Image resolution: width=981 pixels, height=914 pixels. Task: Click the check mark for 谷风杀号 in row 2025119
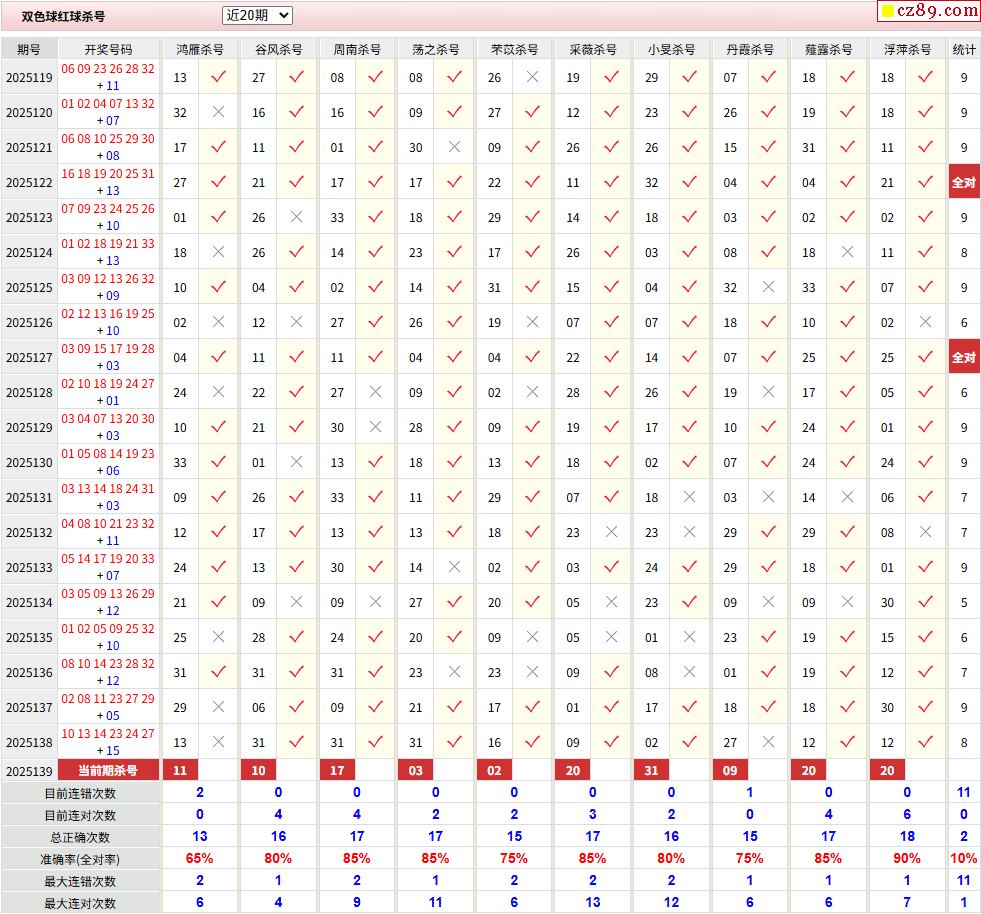[x=296, y=77]
